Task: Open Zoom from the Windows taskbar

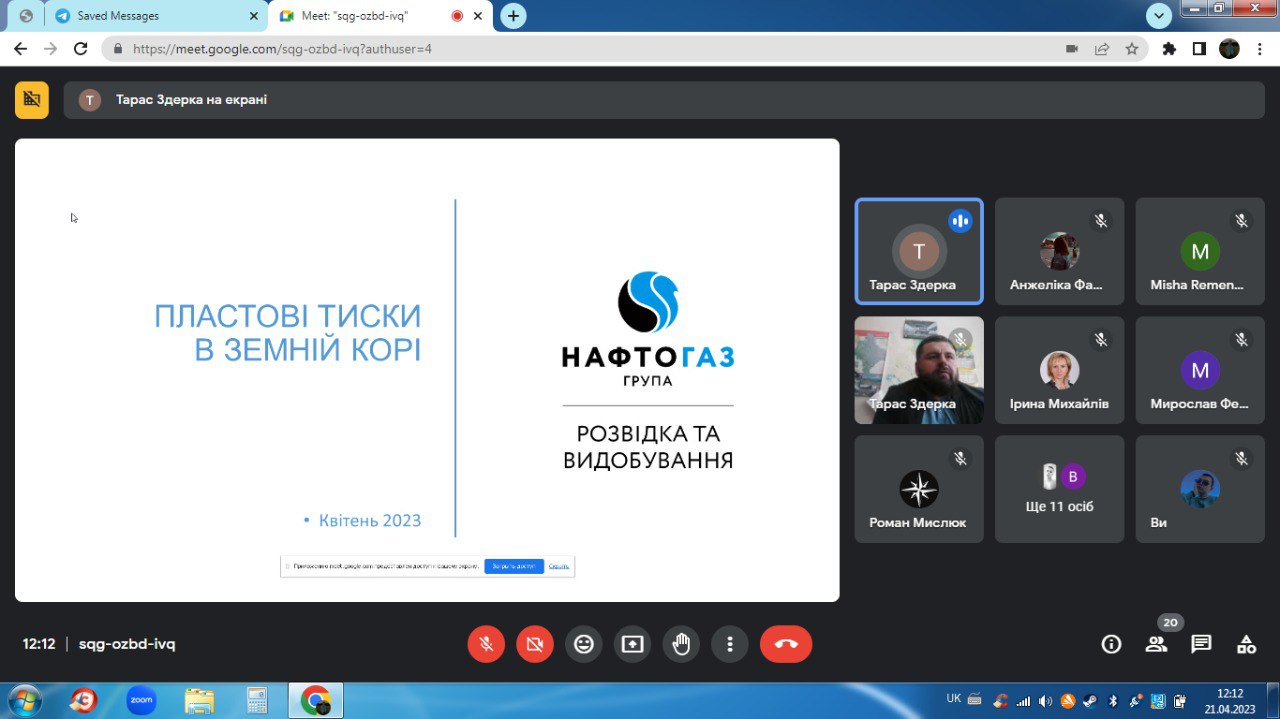Action: coord(141,700)
